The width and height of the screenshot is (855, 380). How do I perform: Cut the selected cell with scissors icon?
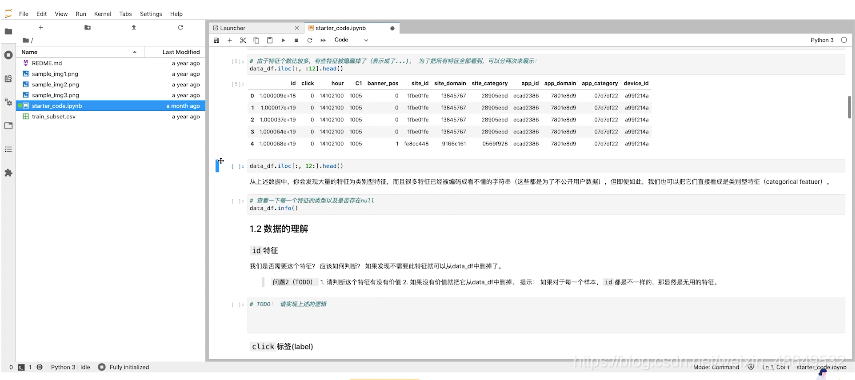[x=243, y=40]
